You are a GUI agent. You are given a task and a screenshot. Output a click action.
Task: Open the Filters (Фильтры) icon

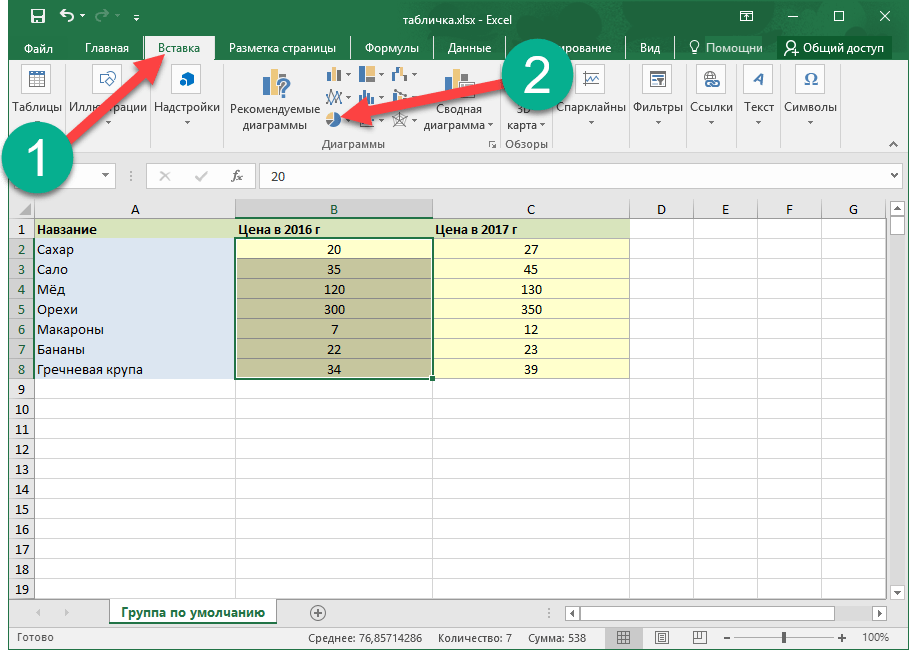(656, 82)
